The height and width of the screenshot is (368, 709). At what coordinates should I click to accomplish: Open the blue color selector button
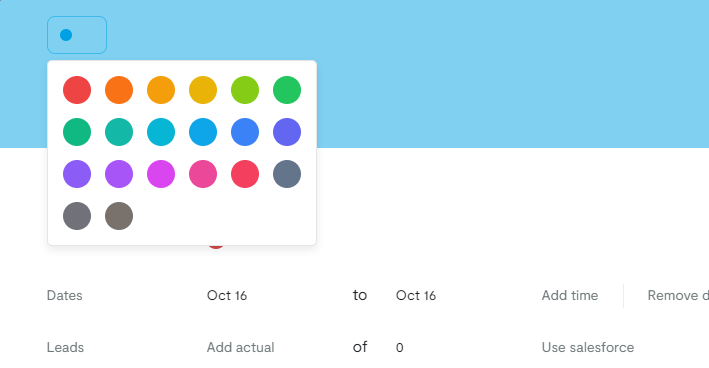point(77,35)
